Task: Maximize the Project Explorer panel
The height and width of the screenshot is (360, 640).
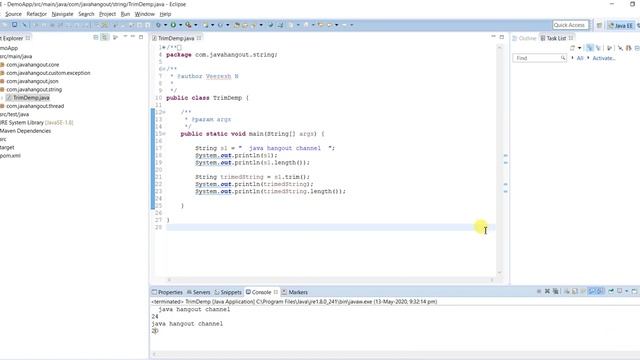Action: pos(141,37)
